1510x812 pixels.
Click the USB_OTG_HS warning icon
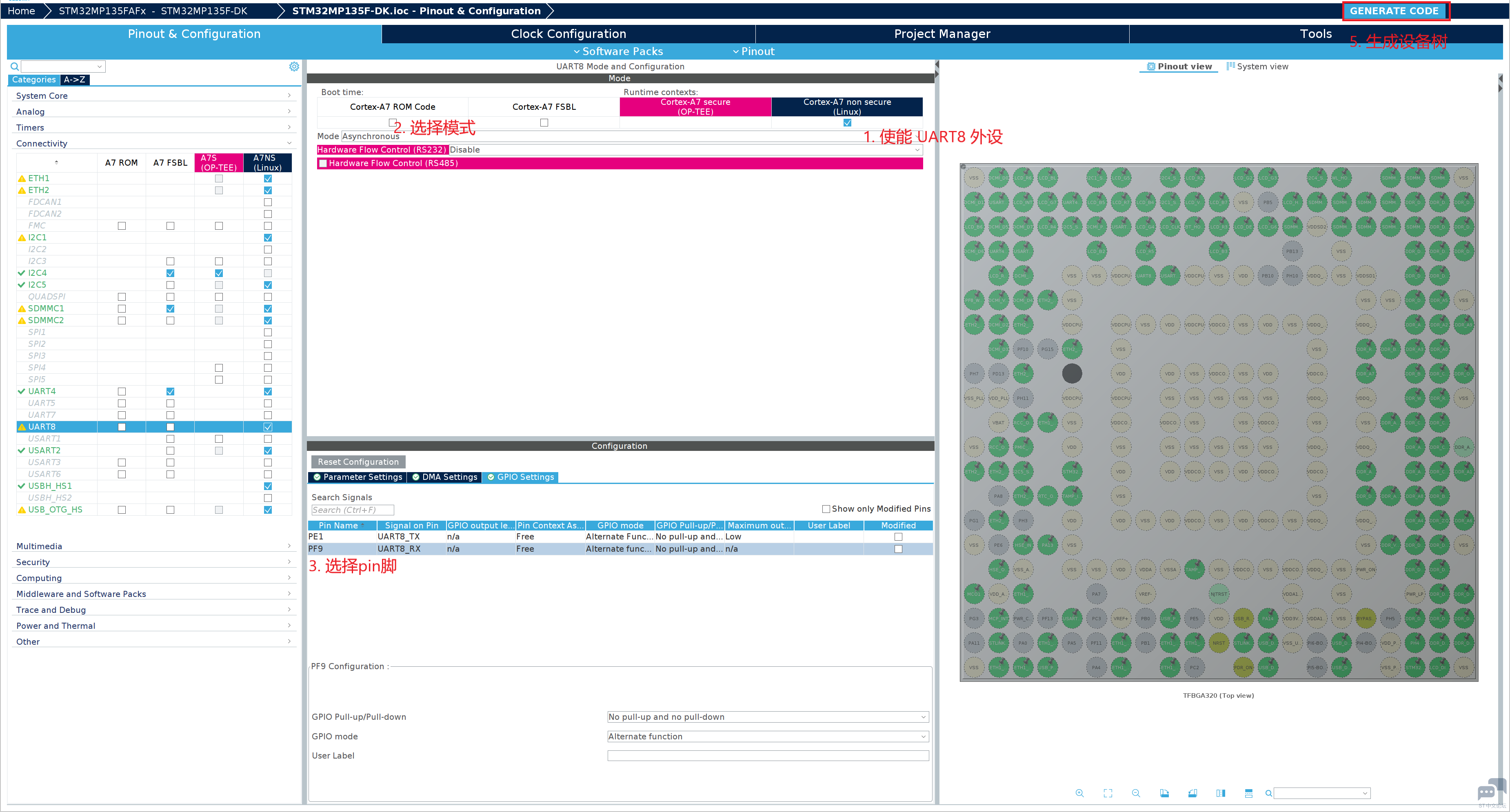click(x=22, y=510)
